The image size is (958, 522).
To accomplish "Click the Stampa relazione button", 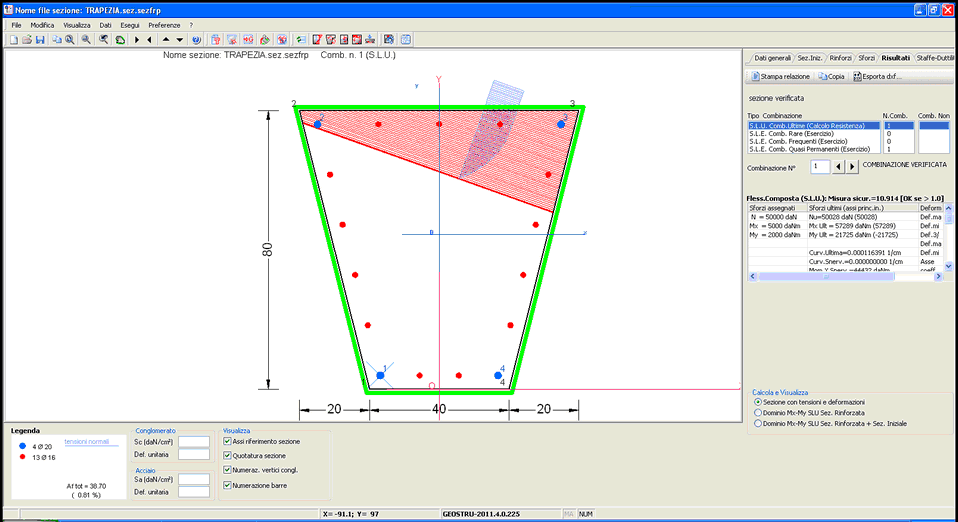I will coord(780,76).
